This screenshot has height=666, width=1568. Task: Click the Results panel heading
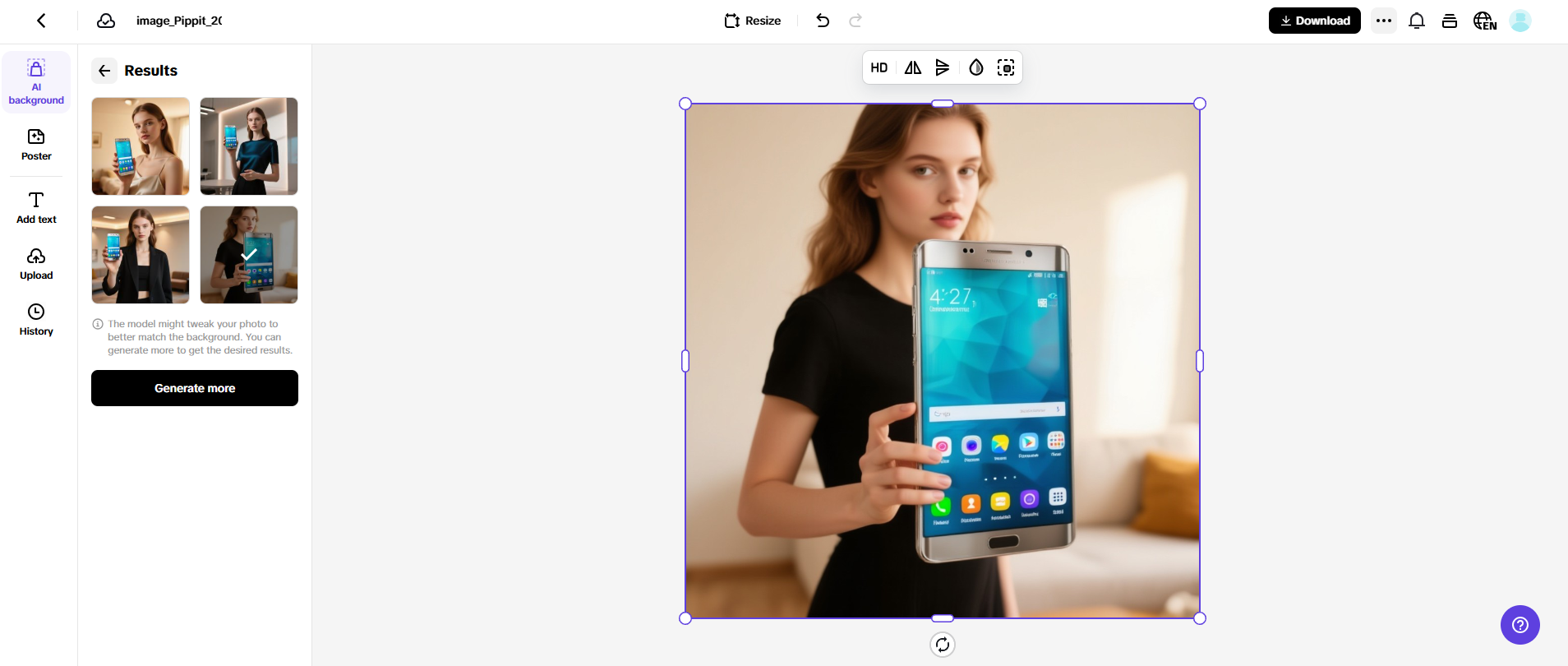[151, 71]
